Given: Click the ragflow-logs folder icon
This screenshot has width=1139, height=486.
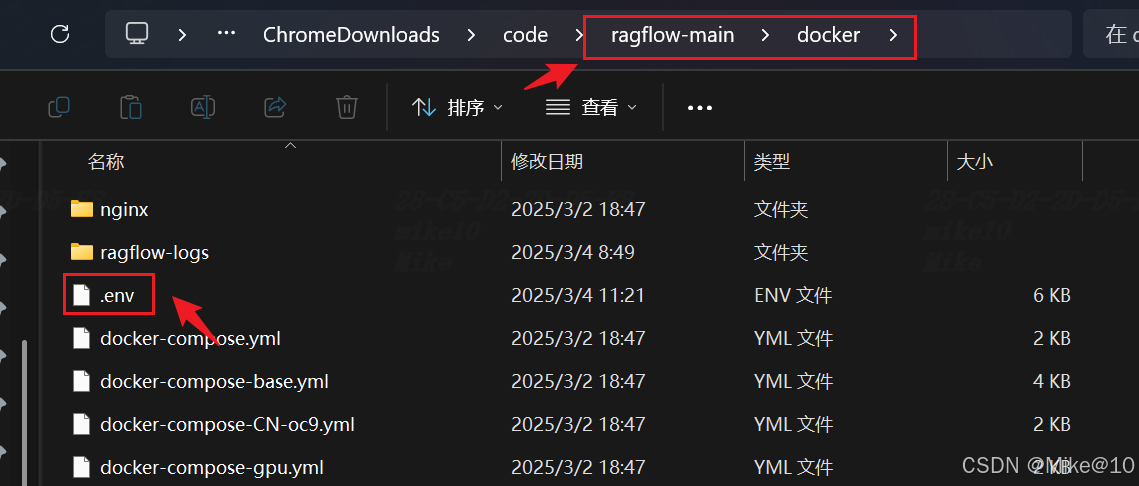Looking at the screenshot, I should (x=82, y=251).
